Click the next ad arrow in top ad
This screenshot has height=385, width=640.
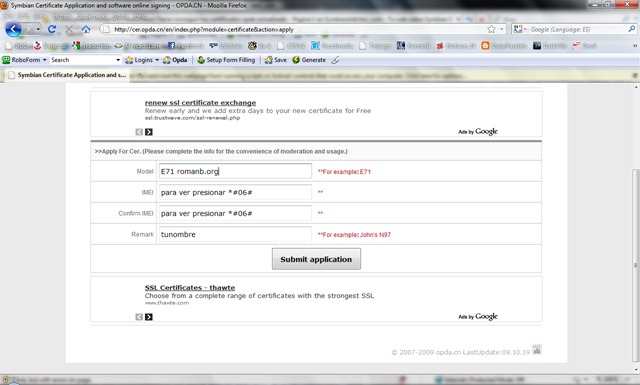[x=149, y=132]
